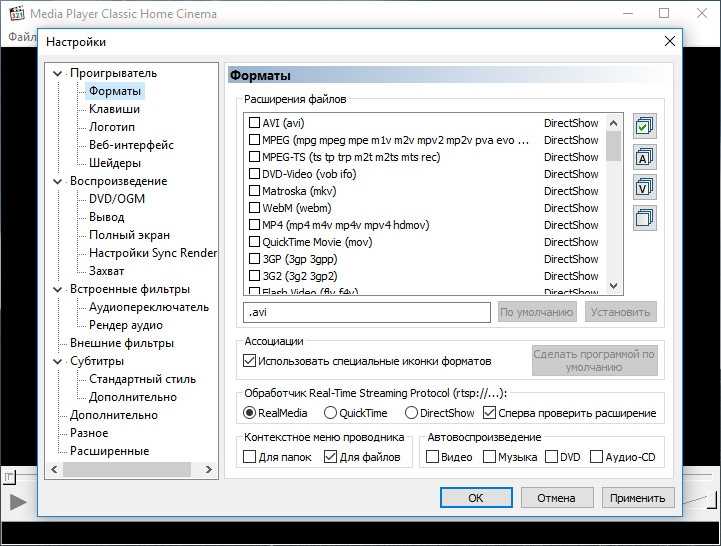Click the format list scroll-down arrow
This screenshot has height=546, width=721.
tap(613, 286)
